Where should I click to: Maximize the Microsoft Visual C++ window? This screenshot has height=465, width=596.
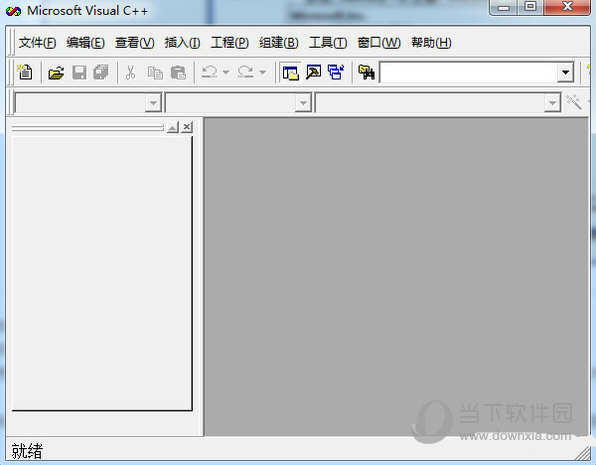530,7
